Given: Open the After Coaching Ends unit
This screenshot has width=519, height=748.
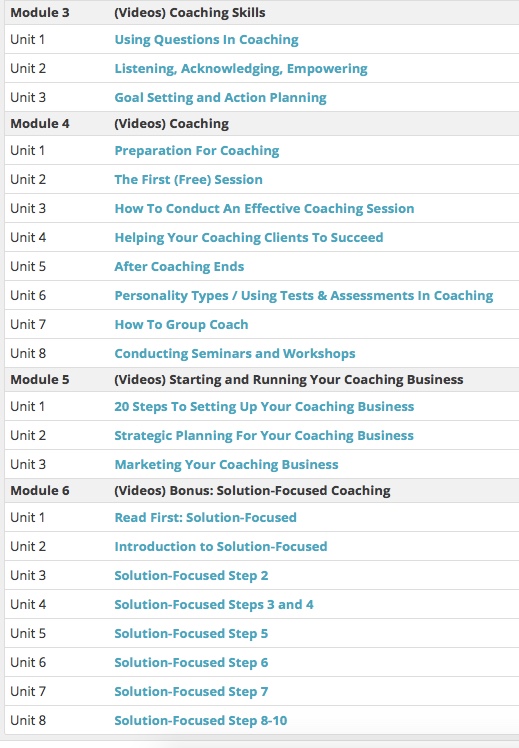Looking at the screenshot, I should pyautogui.click(x=179, y=267).
